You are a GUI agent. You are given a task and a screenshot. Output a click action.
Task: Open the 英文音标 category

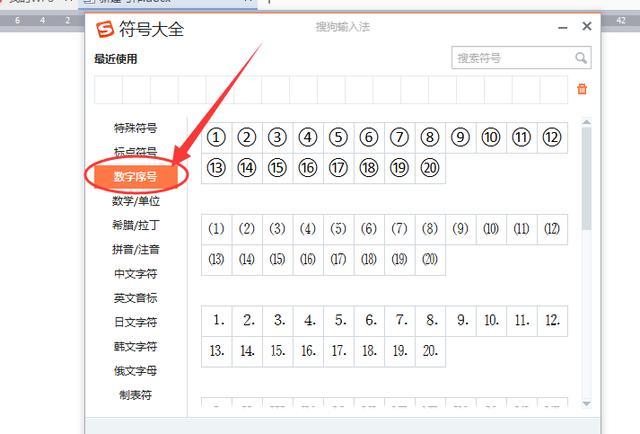pyautogui.click(x=136, y=298)
